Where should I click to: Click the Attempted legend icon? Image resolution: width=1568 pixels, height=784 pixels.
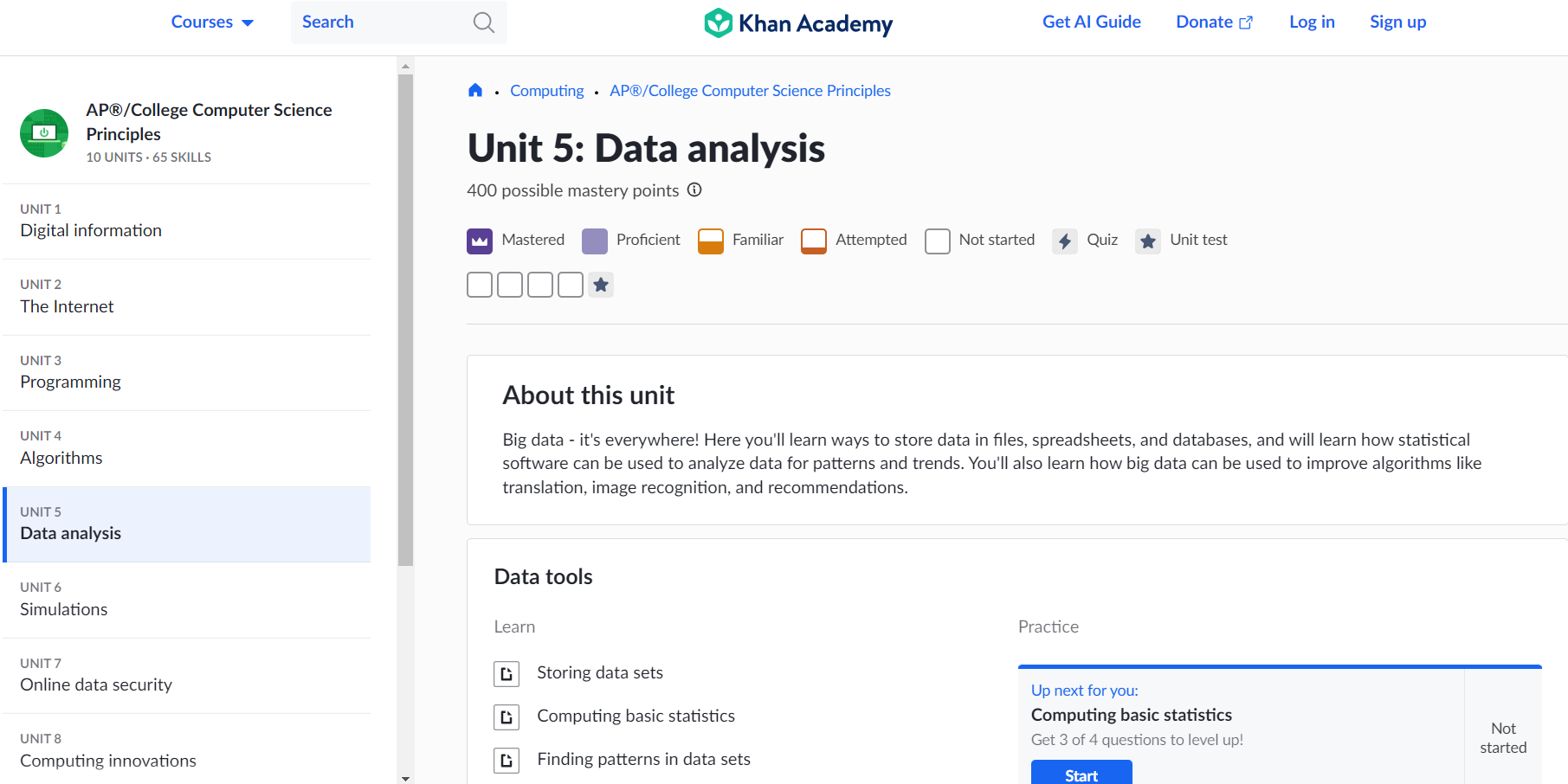814,241
